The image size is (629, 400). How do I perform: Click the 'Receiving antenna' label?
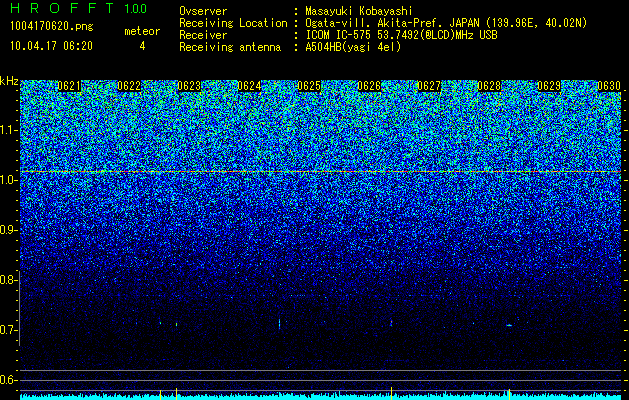click(x=230, y=47)
